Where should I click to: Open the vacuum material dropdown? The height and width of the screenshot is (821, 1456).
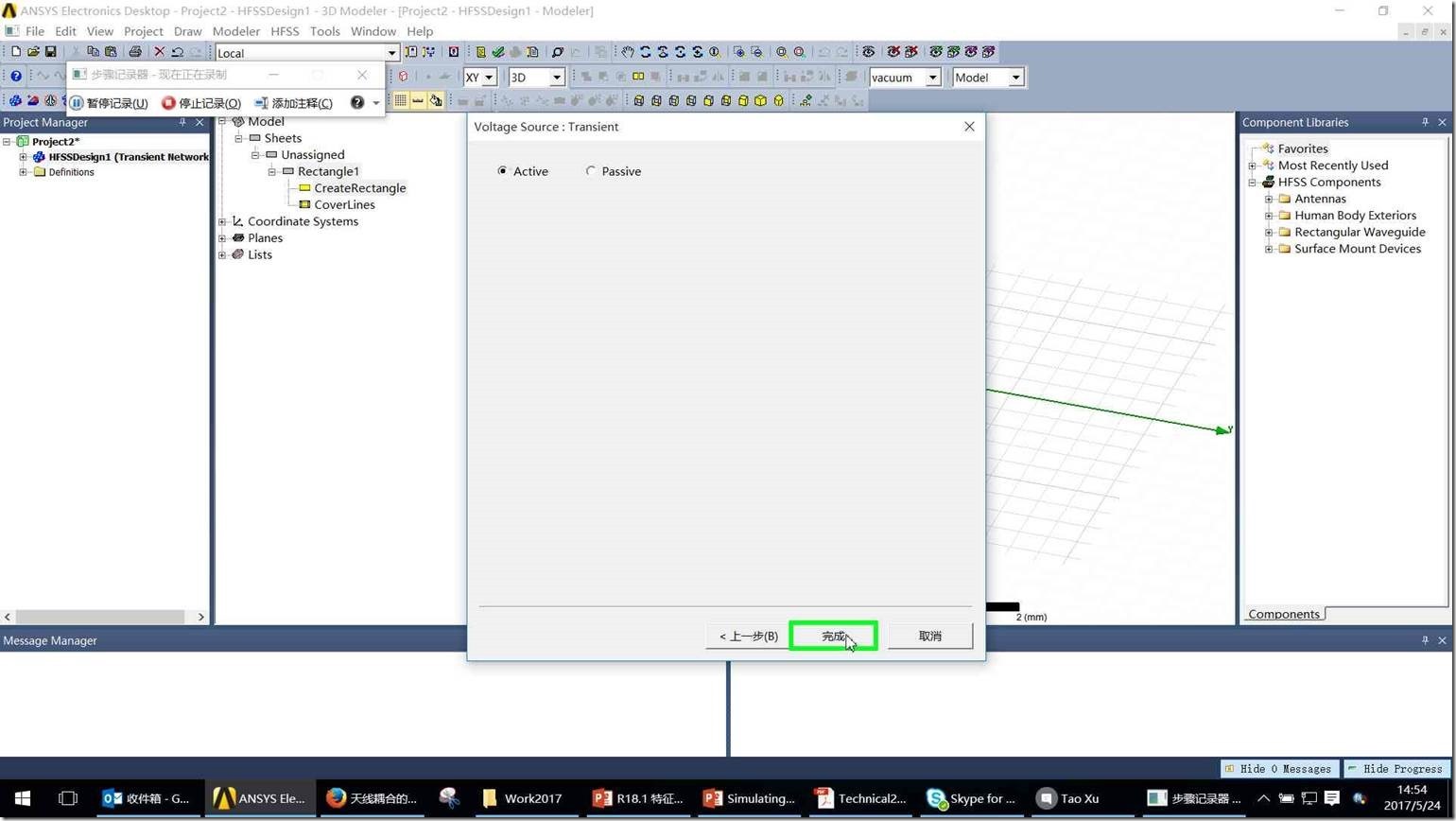(905, 78)
